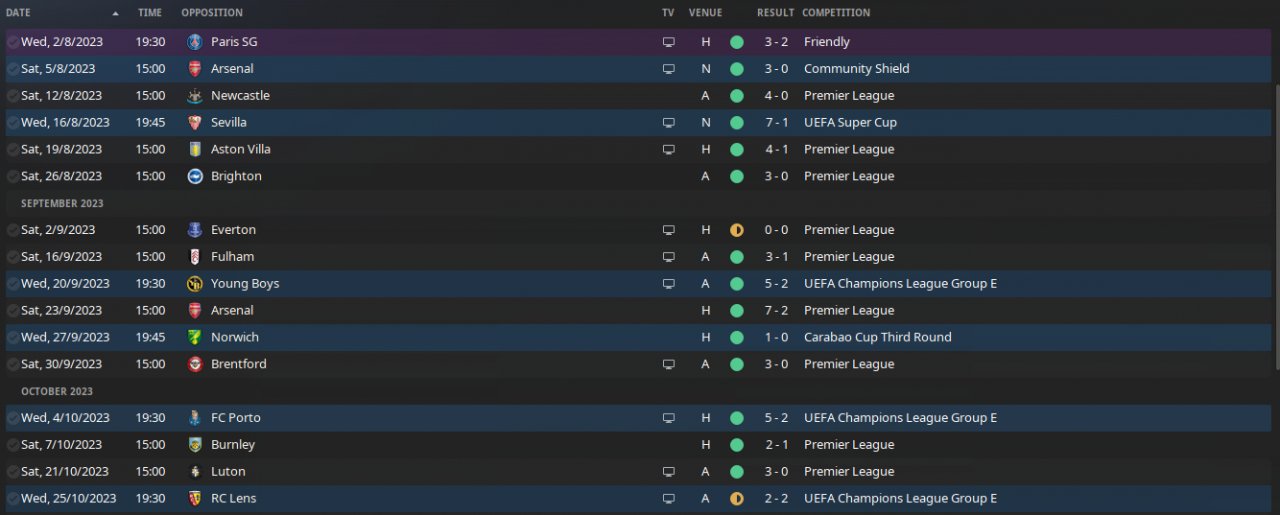1280x515 pixels.
Task: Toggle the row checkmark for Sat 7/10/2023
Action: [12, 445]
